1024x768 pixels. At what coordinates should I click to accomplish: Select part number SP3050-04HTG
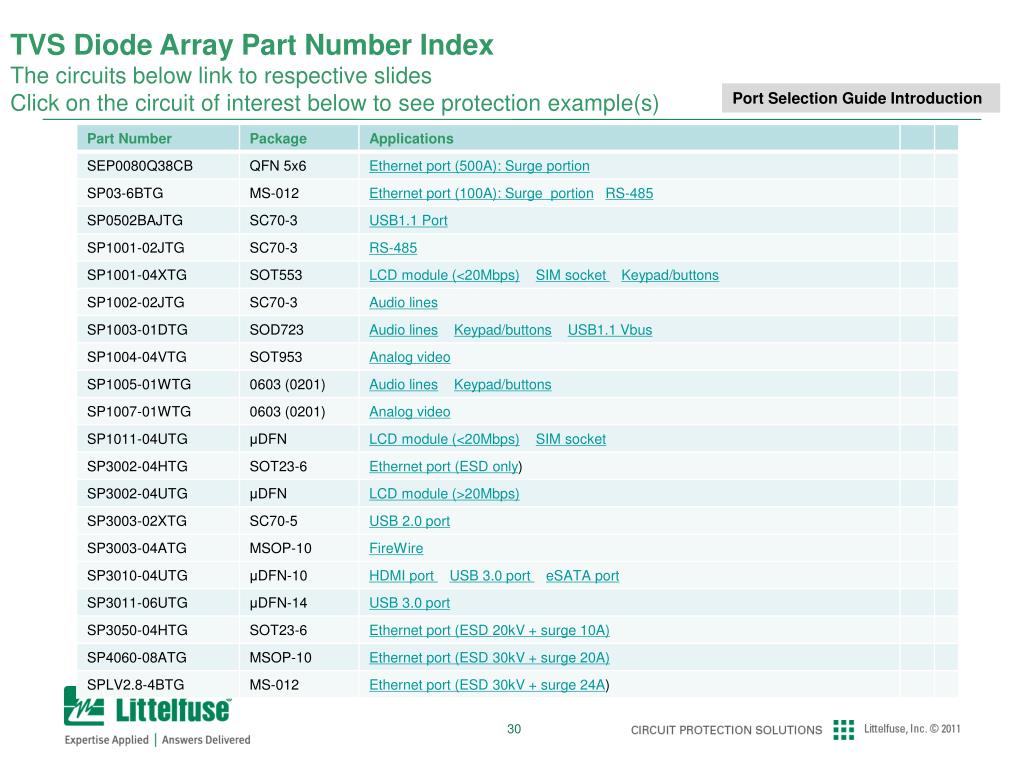coord(137,631)
